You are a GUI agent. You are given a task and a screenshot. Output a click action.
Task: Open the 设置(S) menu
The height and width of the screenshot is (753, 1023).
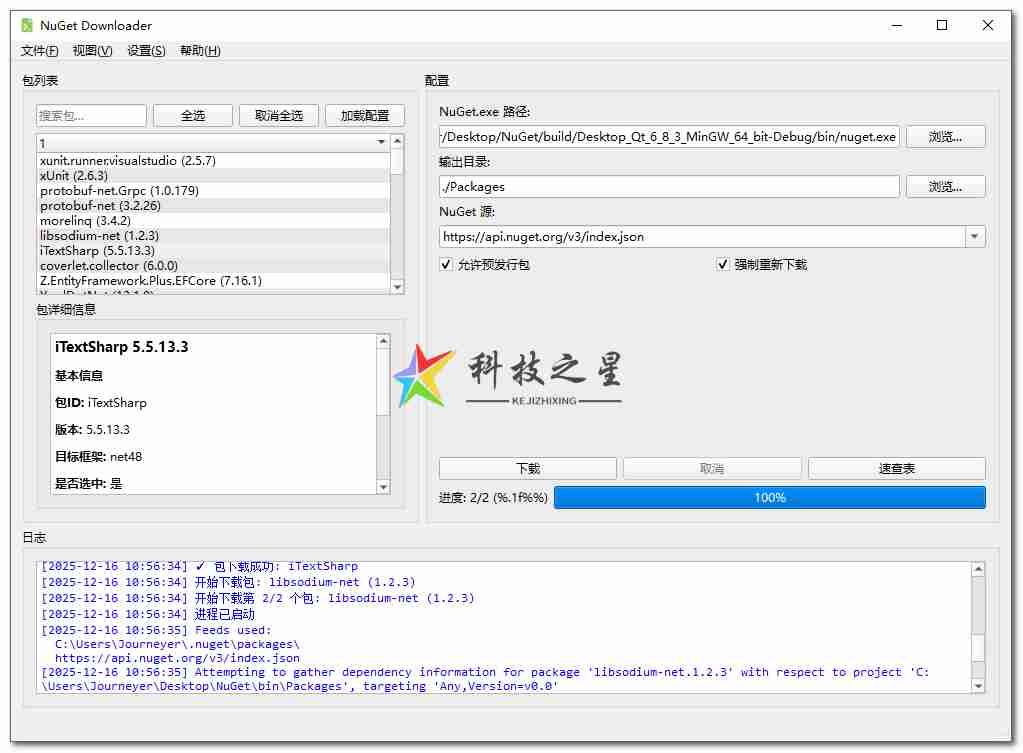pyautogui.click(x=146, y=51)
